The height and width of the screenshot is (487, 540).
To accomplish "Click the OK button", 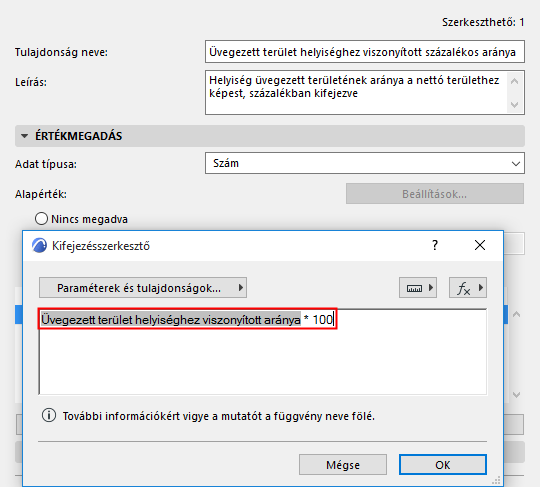I will pyautogui.click(x=443, y=465).
